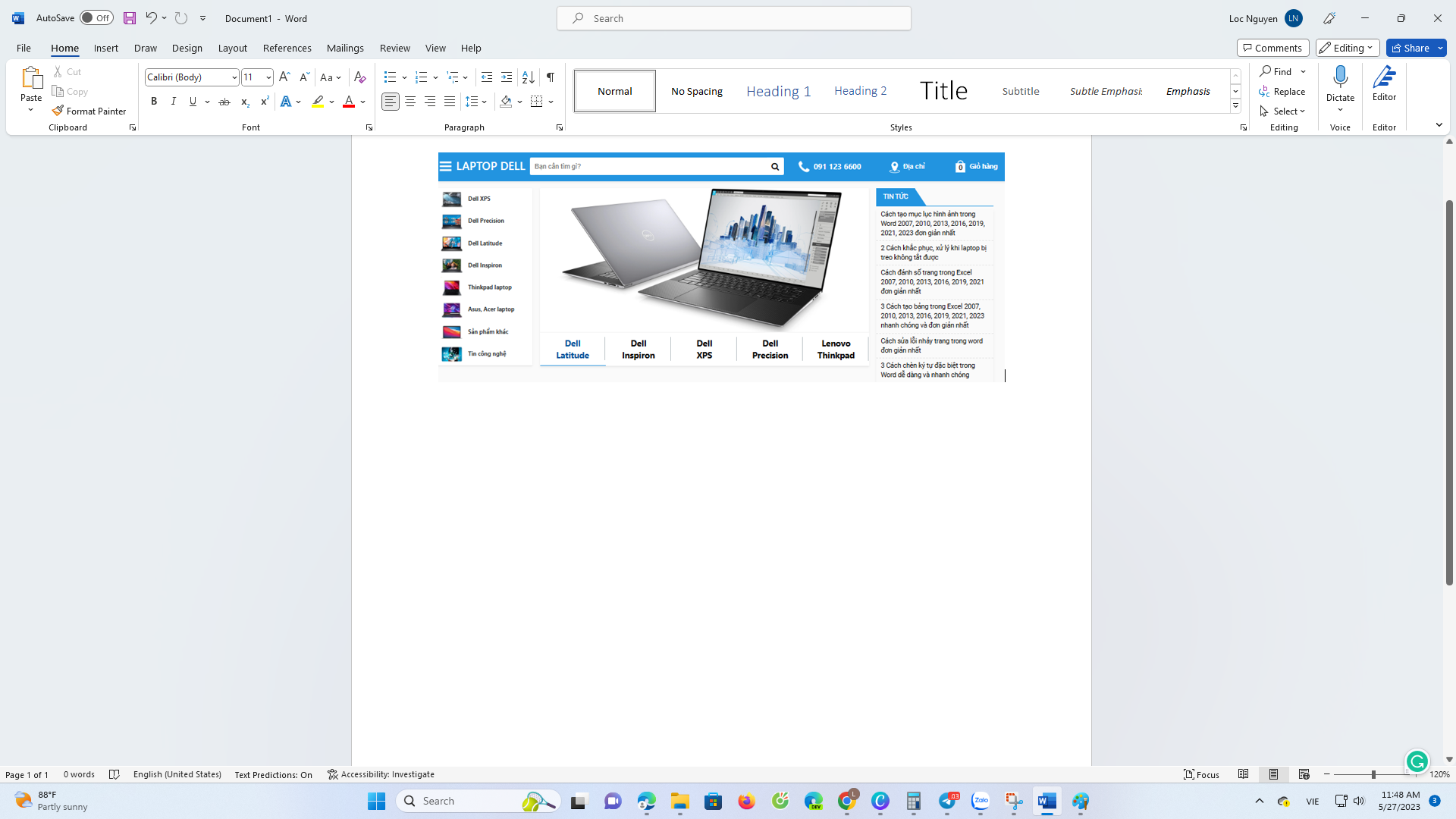
Task: Apply multilevel list
Action: pyautogui.click(x=453, y=77)
